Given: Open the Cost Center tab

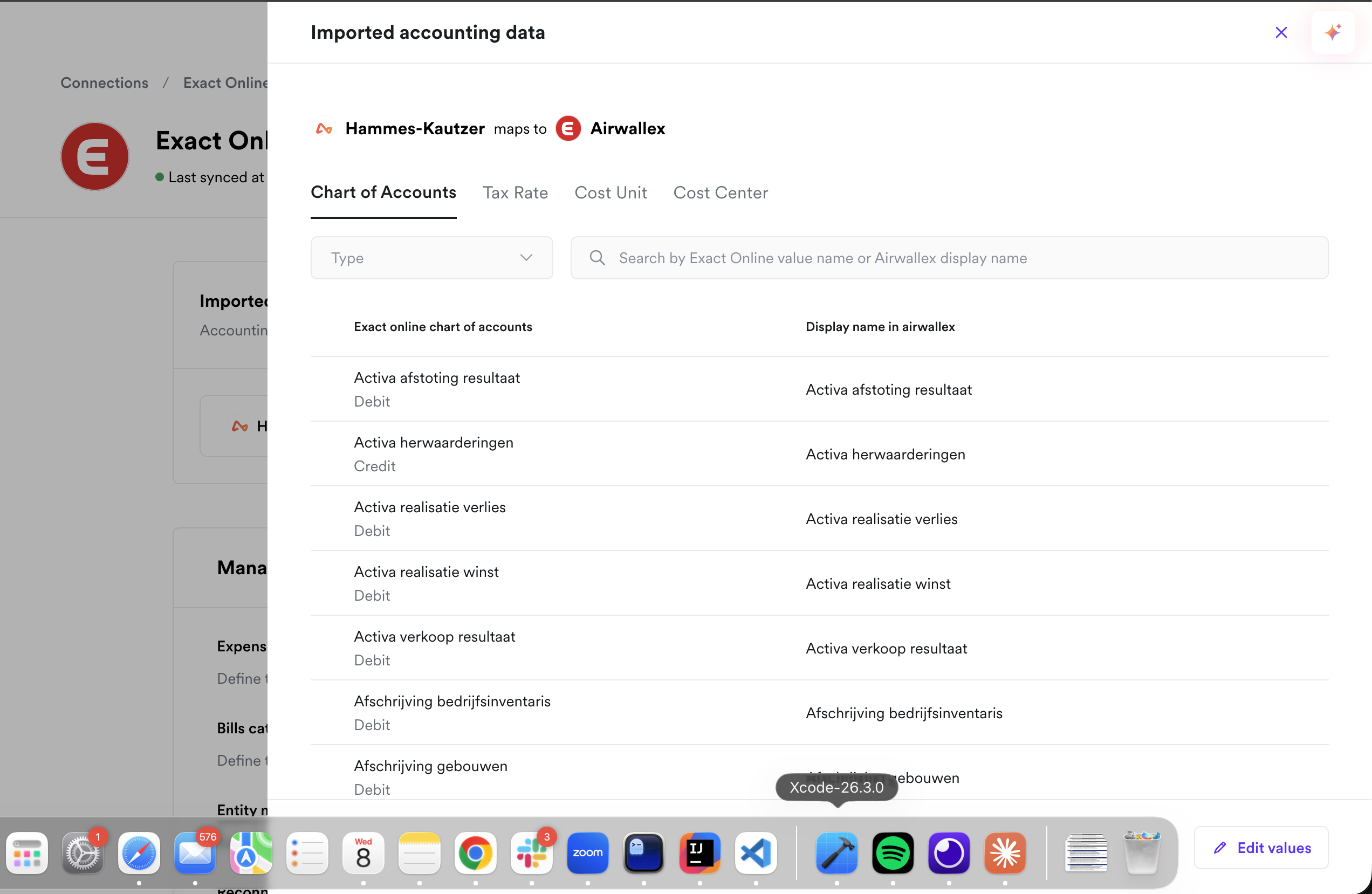Looking at the screenshot, I should click(720, 192).
